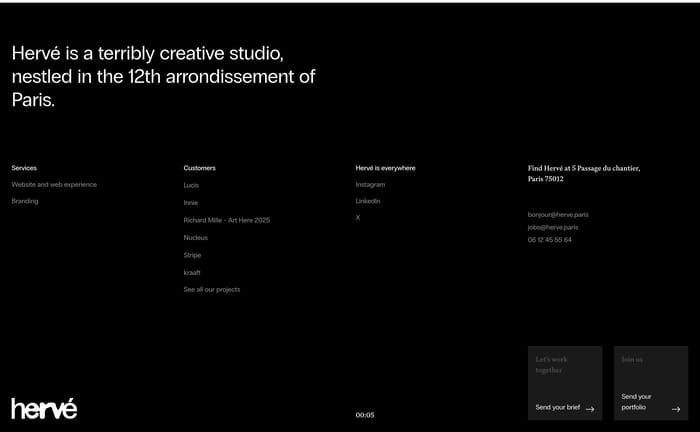Click the Customers heading
This screenshot has height=432, width=700.
[x=200, y=168]
